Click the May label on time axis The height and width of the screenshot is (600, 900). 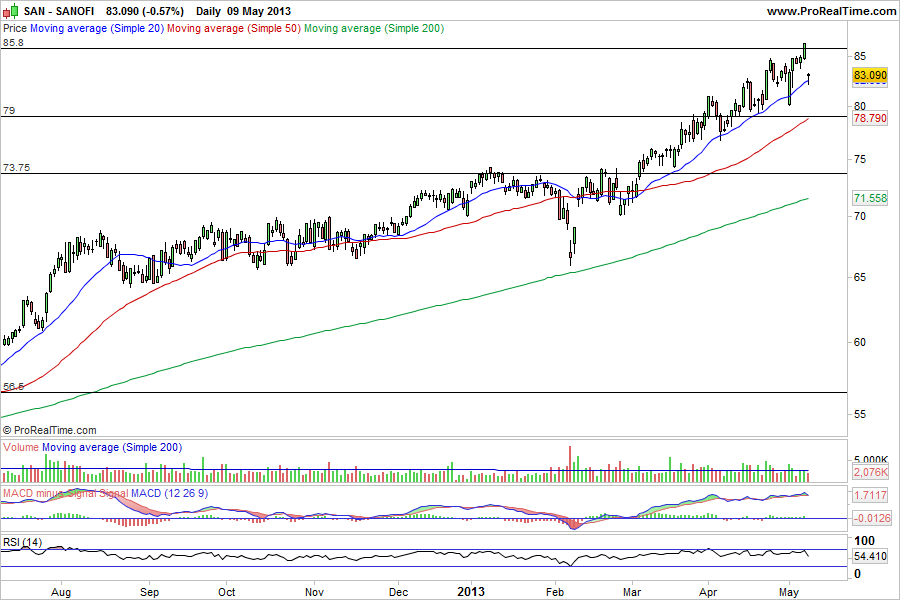pyautogui.click(x=788, y=592)
